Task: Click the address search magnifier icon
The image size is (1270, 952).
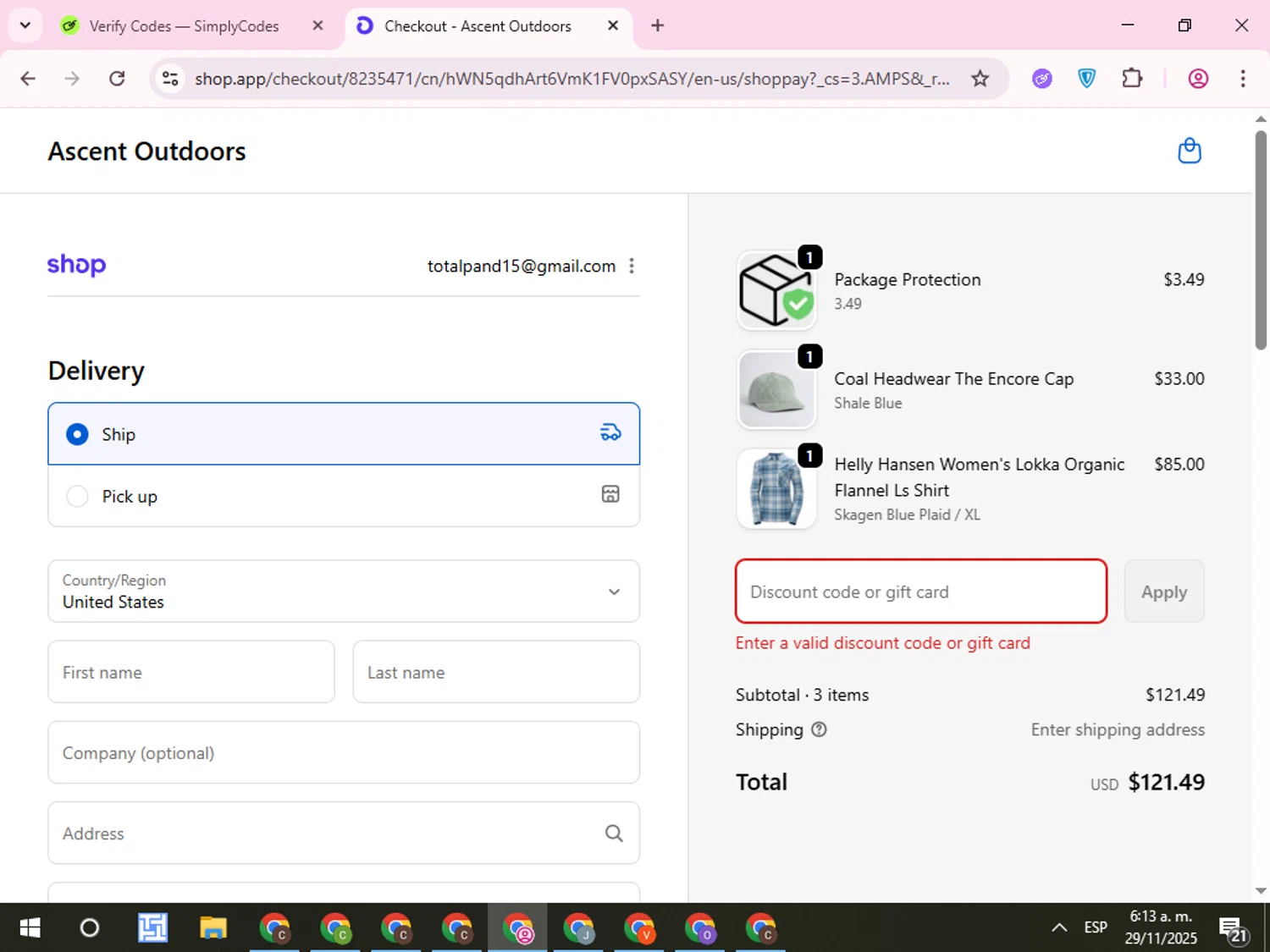Action: tap(614, 834)
